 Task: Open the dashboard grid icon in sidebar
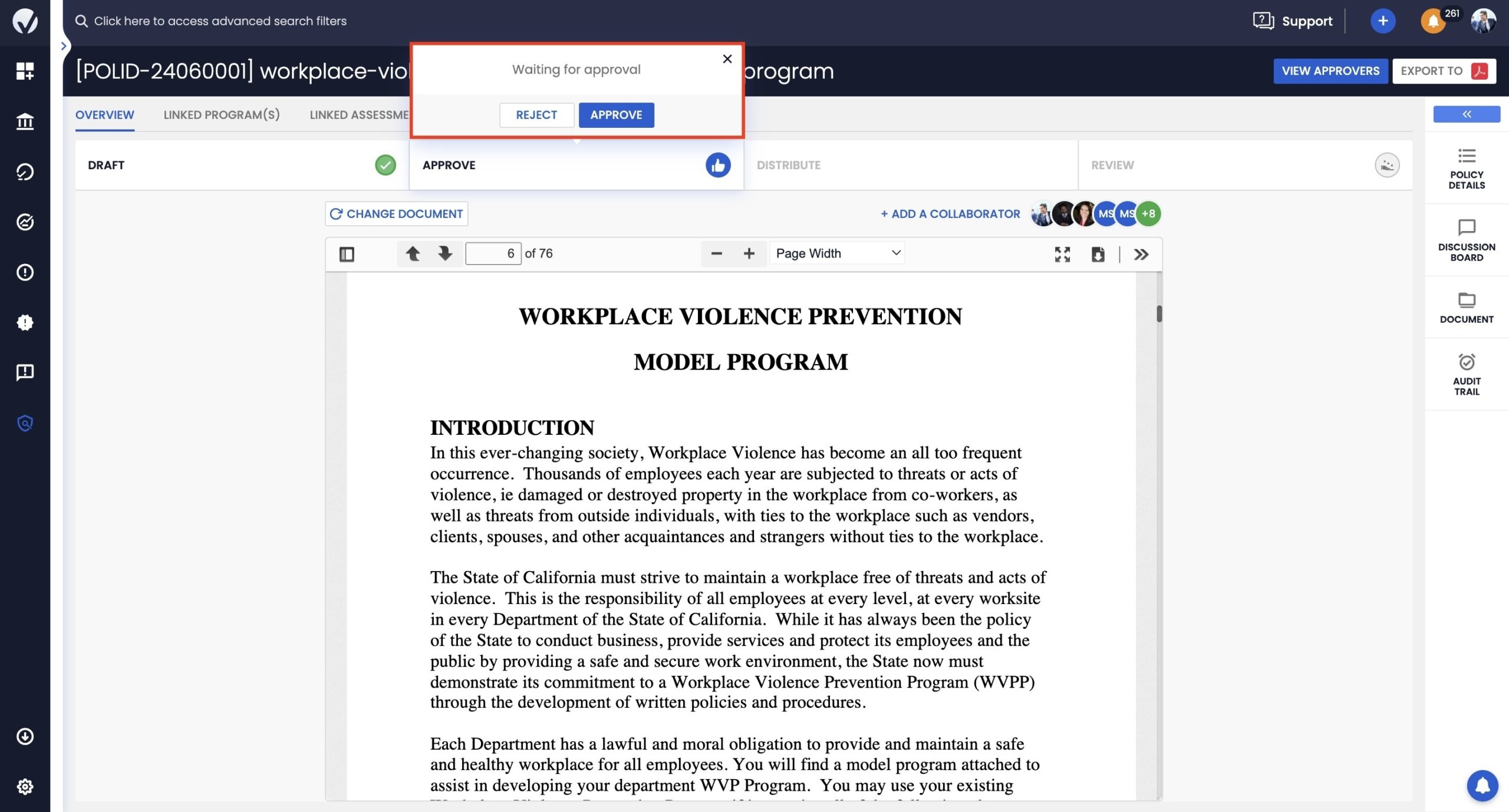tap(25, 71)
